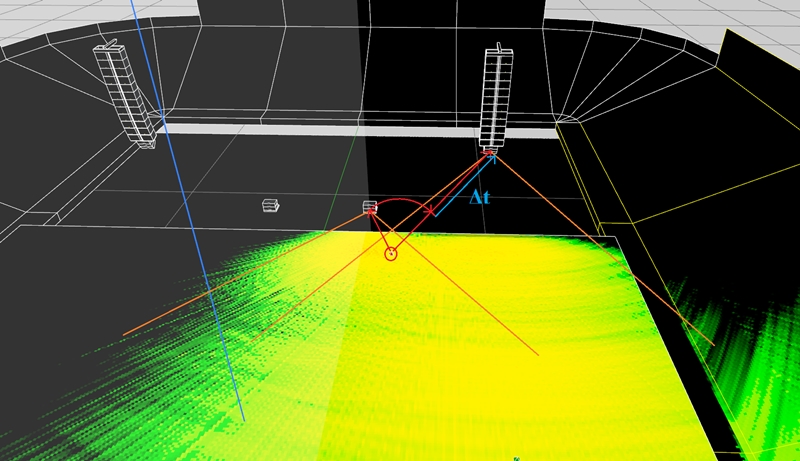This screenshot has height=461, width=800.
Task: Select the center speaker box beside the red arc
Action: click(369, 207)
